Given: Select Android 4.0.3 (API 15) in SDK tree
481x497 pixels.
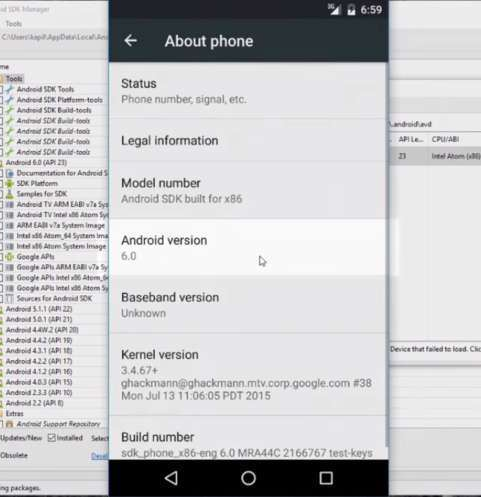Looking at the screenshot, I should pyautogui.click(x=39, y=382).
